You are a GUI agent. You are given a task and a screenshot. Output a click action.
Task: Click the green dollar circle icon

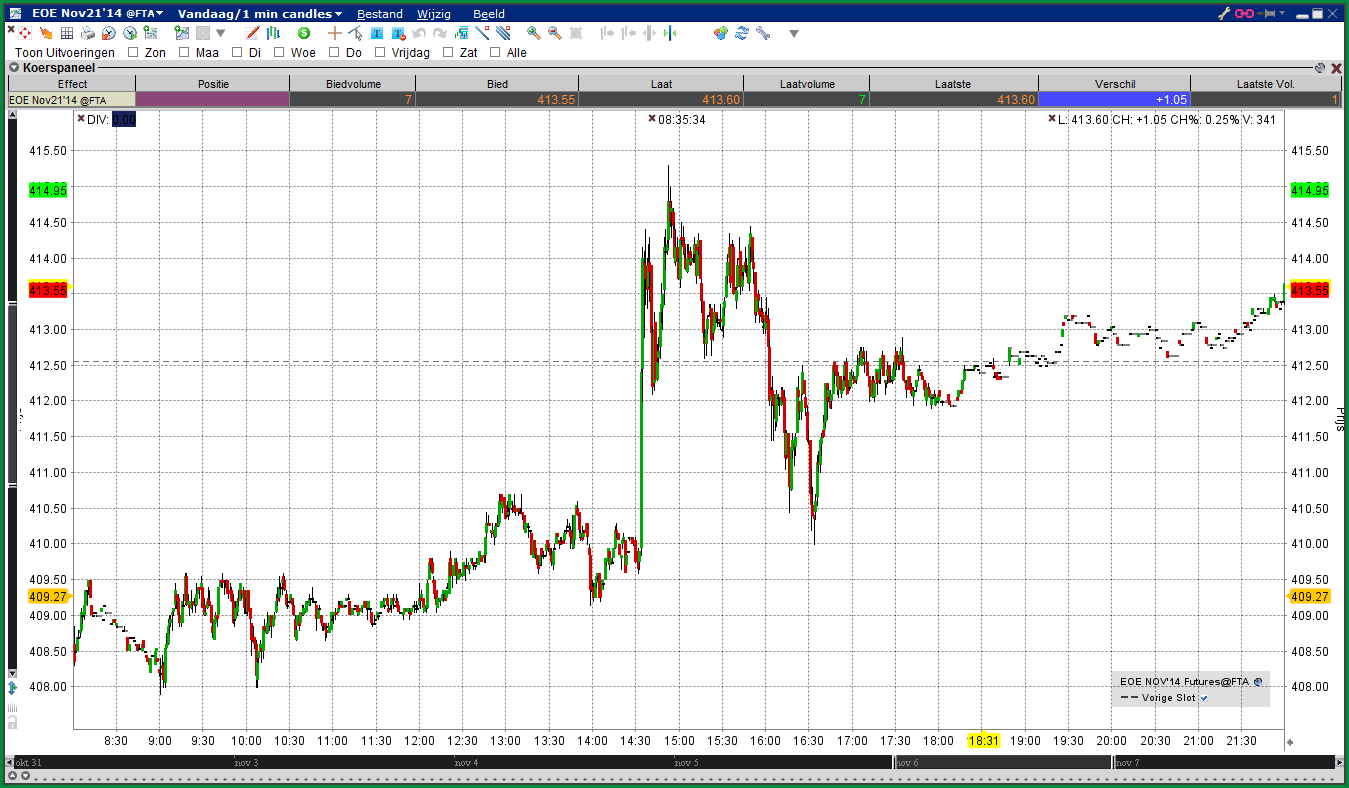coord(304,33)
